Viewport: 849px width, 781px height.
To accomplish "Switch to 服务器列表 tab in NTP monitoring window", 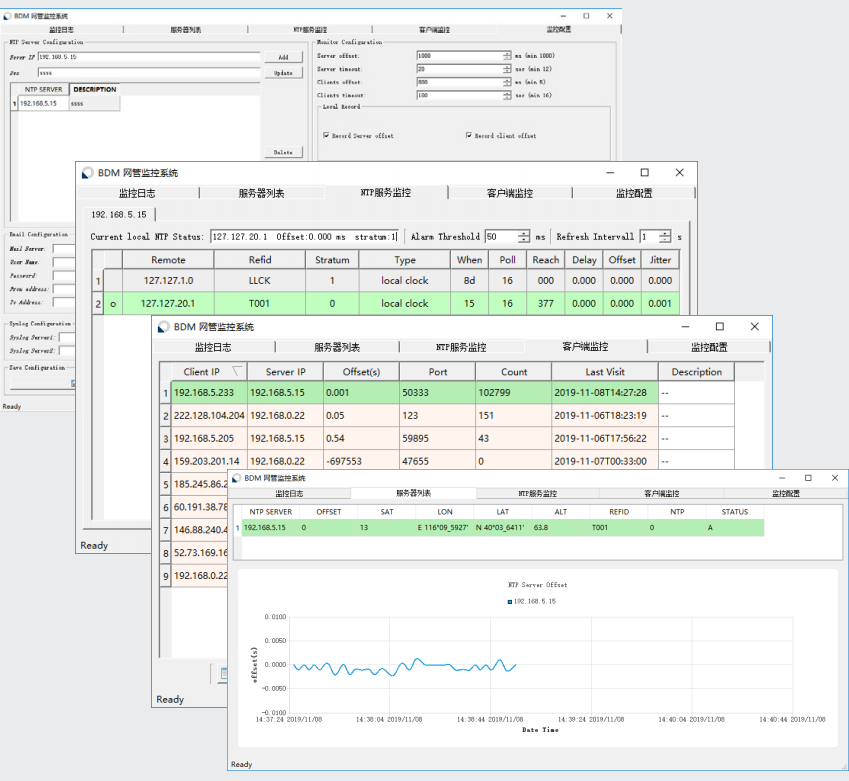I will [x=261, y=193].
